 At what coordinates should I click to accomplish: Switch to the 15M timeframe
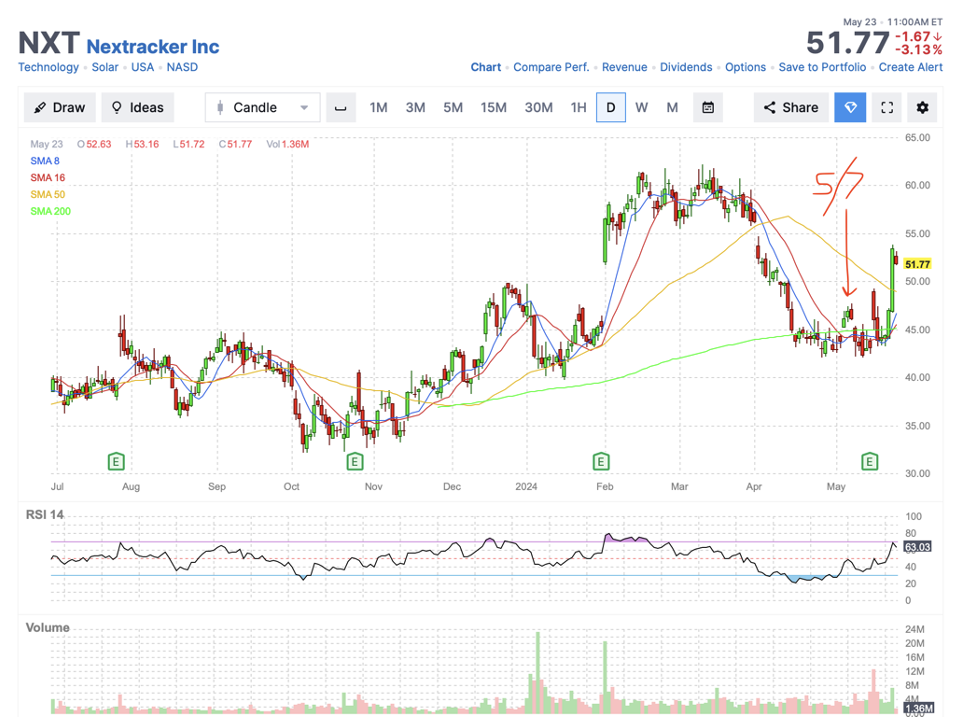coord(493,107)
